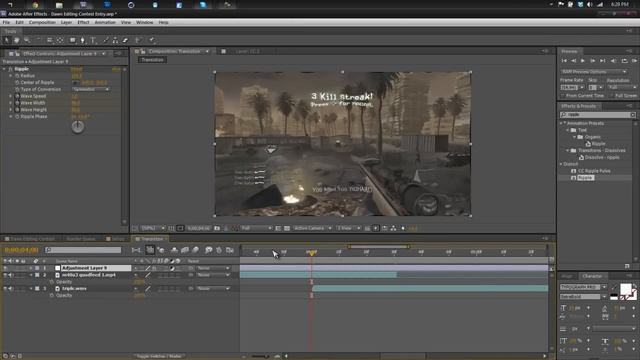Open Graph Editor button in timeline

click(230, 250)
